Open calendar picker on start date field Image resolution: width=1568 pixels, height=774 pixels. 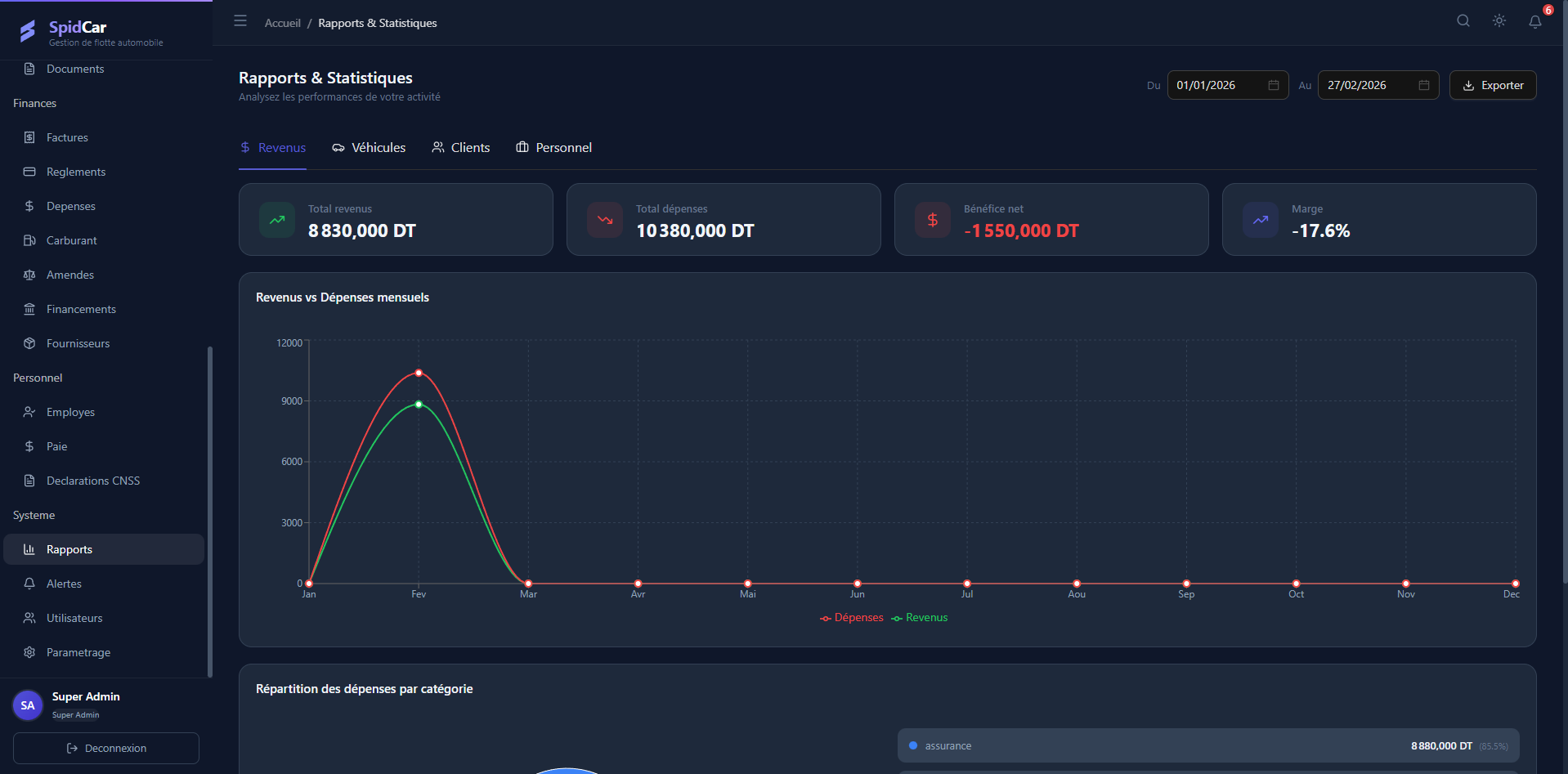(x=1274, y=85)
